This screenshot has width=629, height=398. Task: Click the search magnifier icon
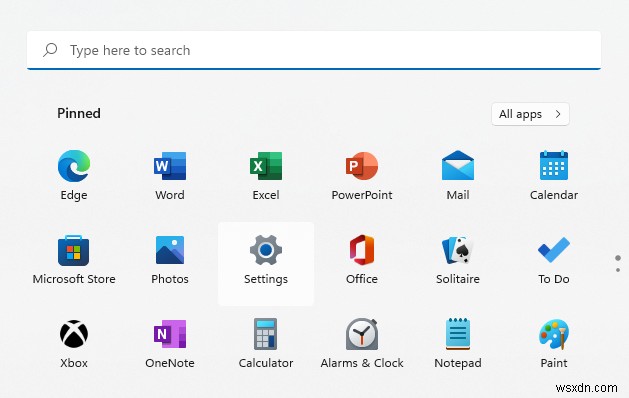[x=50, y=50]
